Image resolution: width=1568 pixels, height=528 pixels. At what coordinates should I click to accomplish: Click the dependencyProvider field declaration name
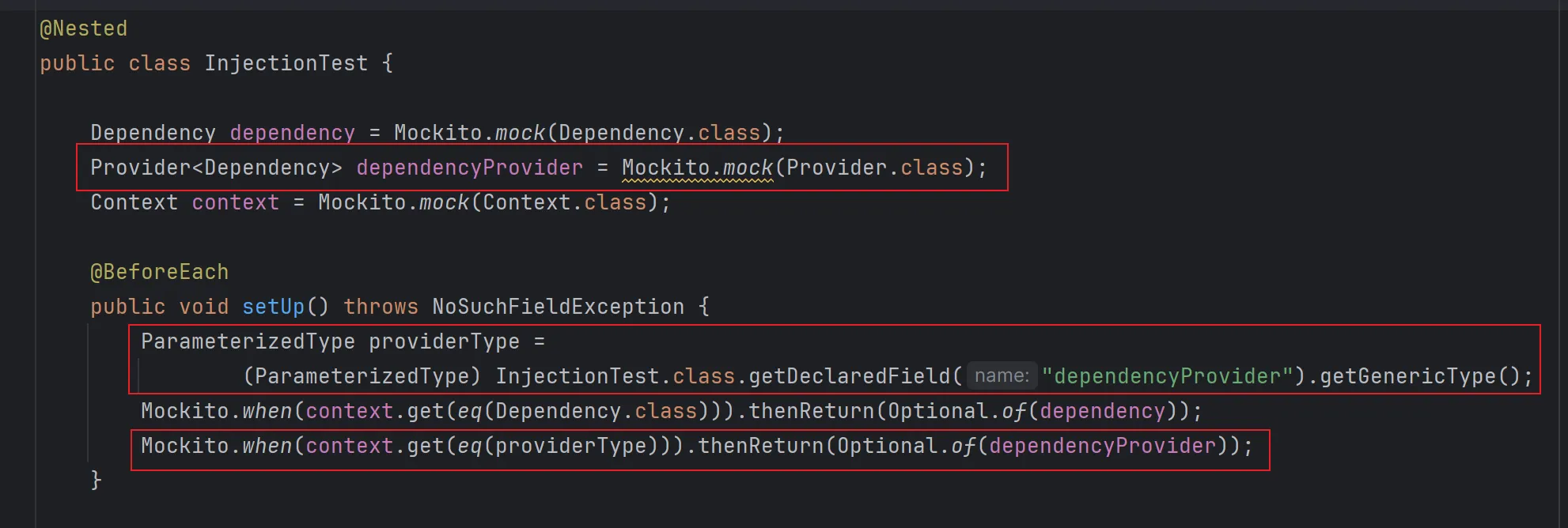(469, 168)
